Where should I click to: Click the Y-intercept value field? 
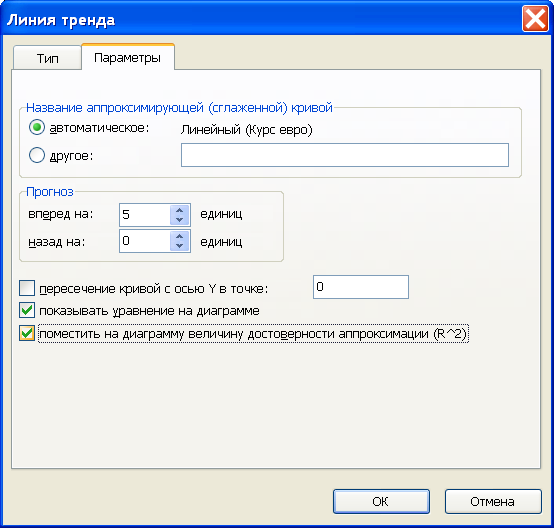(361, 287)
